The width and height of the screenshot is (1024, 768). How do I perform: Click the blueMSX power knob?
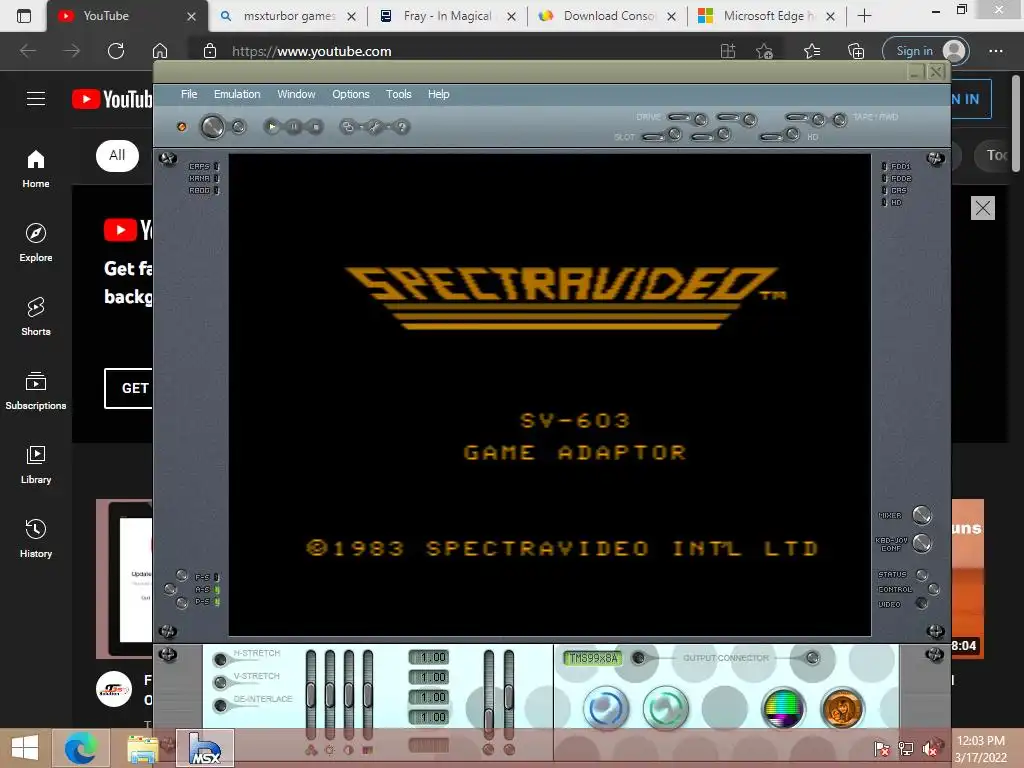212,127
